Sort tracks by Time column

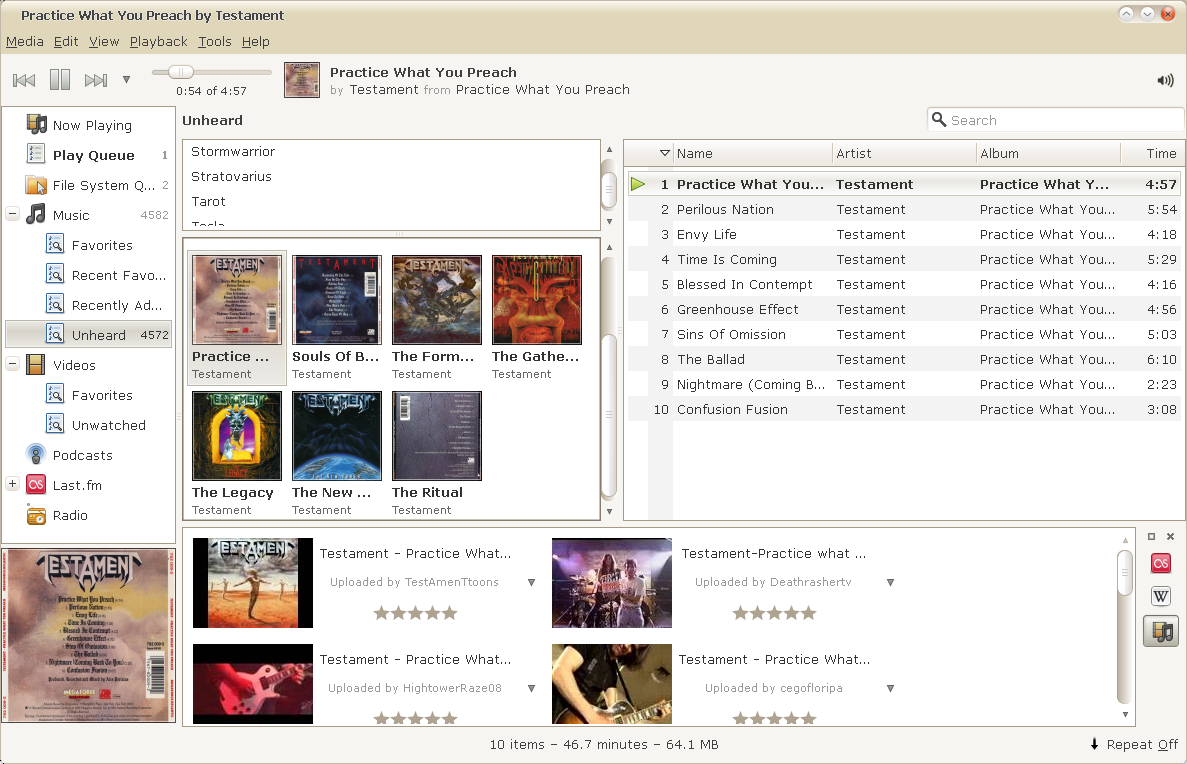pyautogui.click(x=1152, y=154)
